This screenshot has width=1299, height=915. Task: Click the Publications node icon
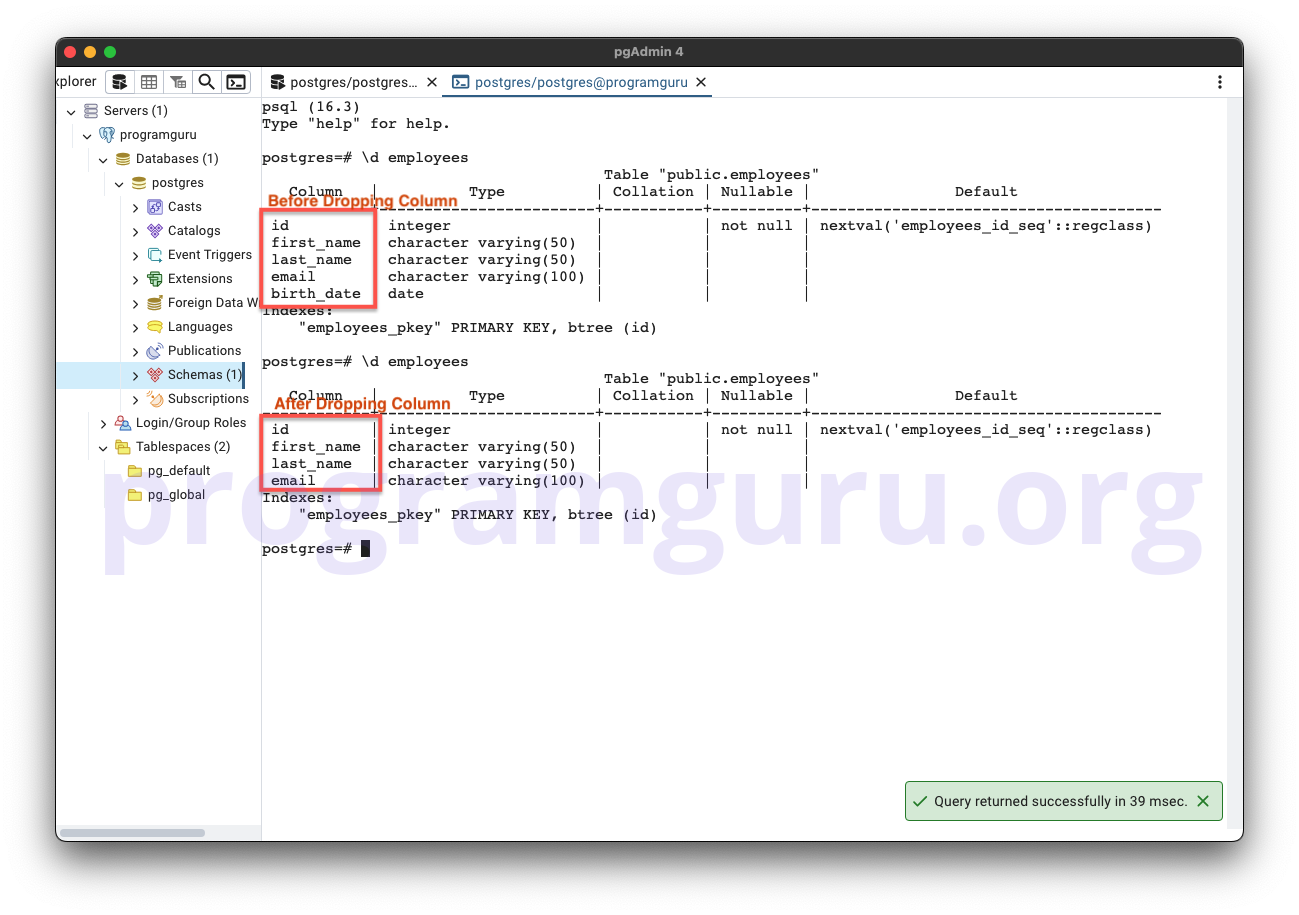tap(155, 351)
